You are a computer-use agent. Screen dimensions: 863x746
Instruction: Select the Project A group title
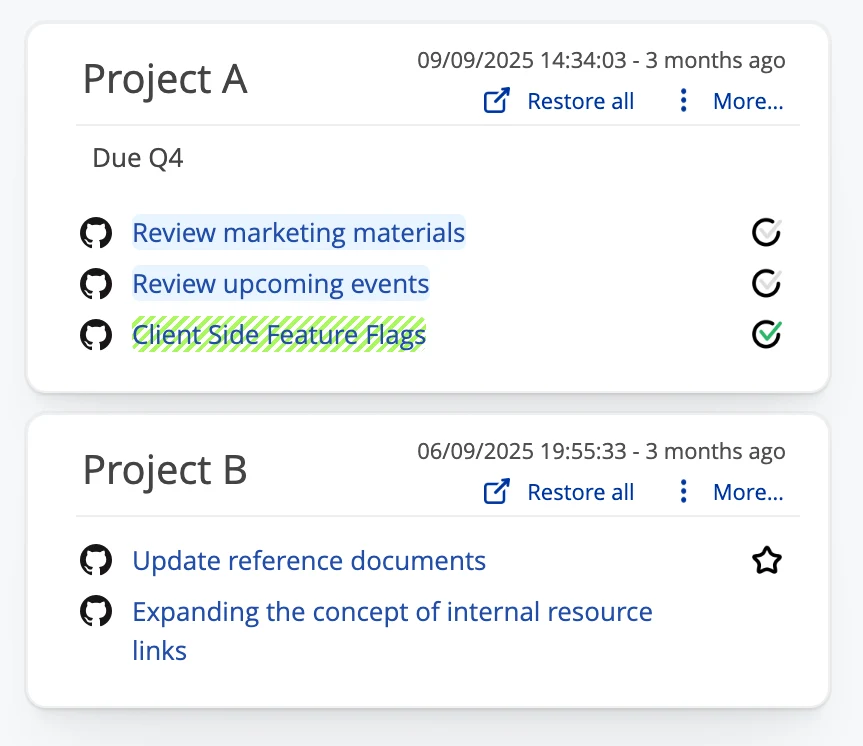[x=165, y=79]
